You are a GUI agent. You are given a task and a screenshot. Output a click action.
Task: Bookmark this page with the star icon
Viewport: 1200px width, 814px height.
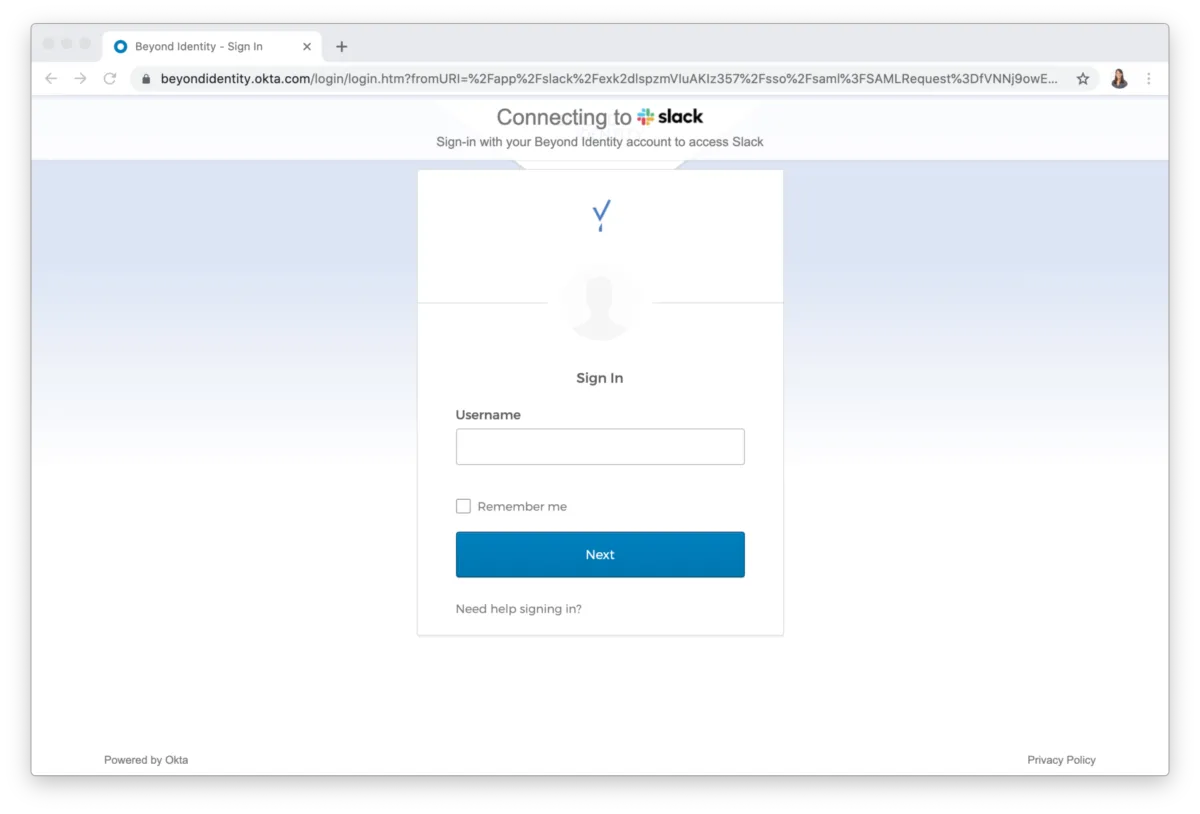(1083, 78)
